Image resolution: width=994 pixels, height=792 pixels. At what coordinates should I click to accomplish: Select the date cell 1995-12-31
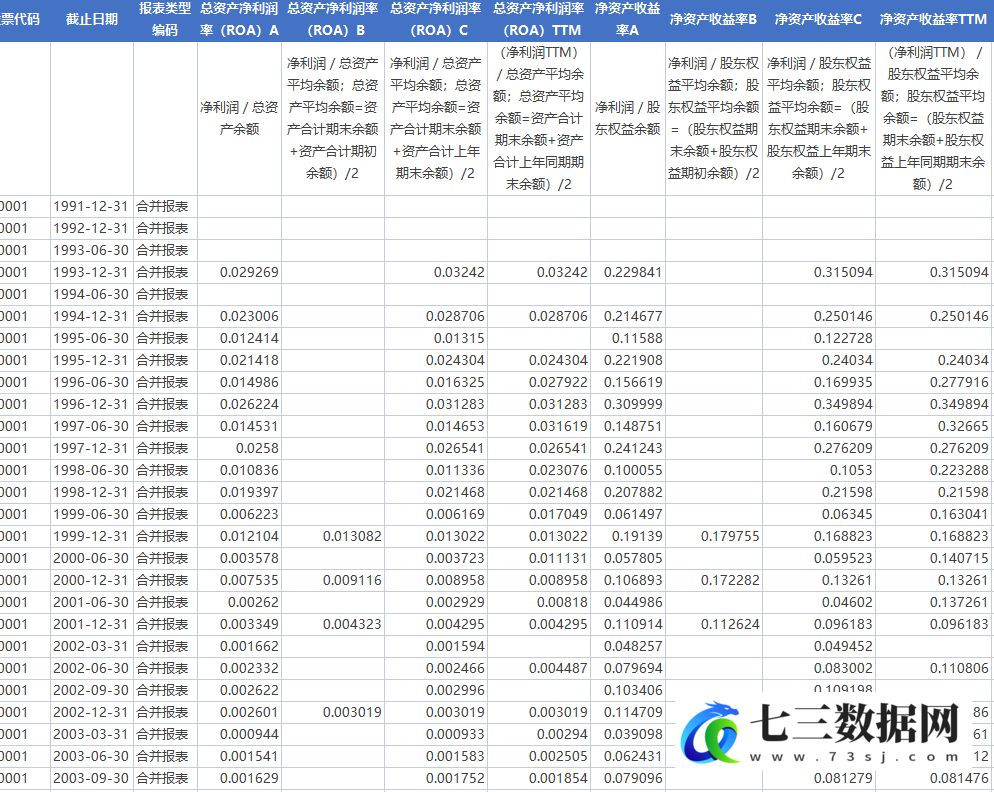click(92, 360)
